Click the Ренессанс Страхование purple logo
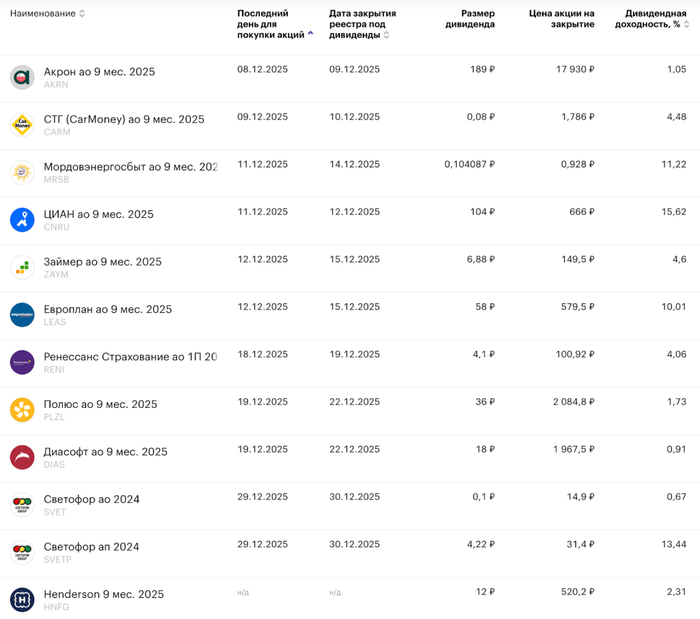700x619 pixels. pos(22,362)
